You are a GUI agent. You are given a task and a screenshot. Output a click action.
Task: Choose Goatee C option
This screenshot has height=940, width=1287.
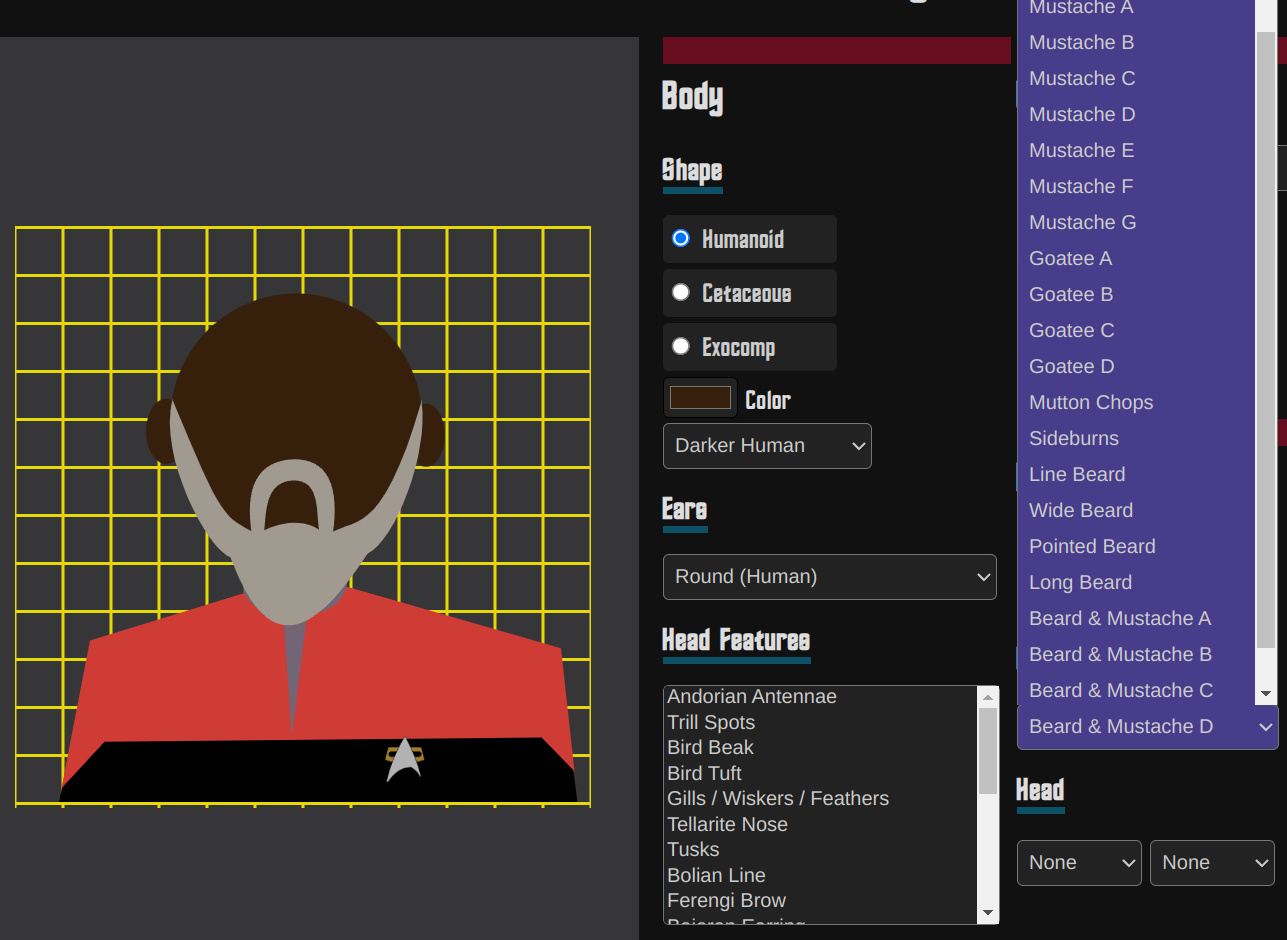(1136, 330)
